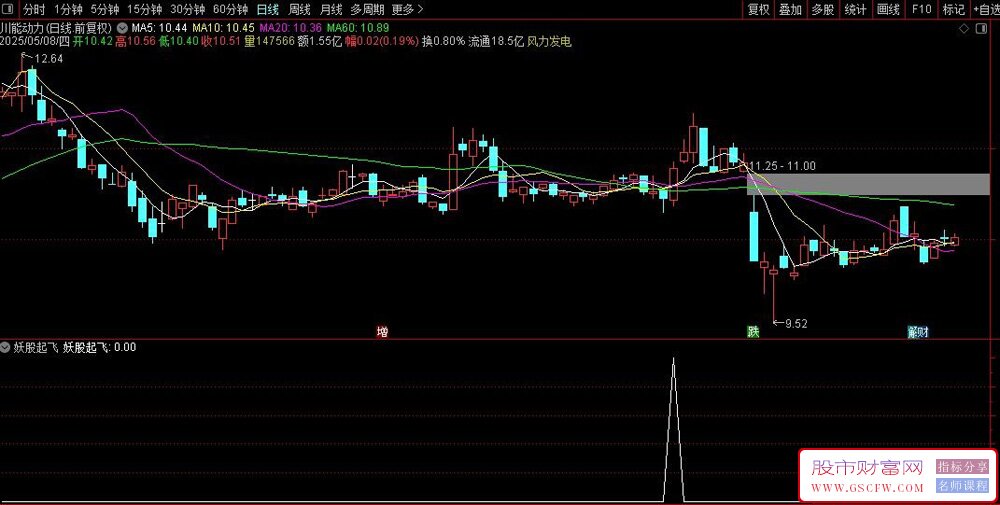1000x505 pixels.
Task: Switch to 分时 intraday view
Action: [34, 9]
